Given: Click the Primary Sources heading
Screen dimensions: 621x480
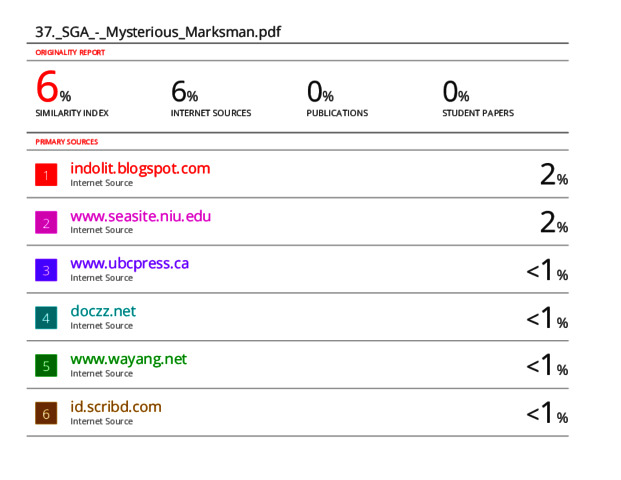Looking at the screenshot, I should [67, 142].
